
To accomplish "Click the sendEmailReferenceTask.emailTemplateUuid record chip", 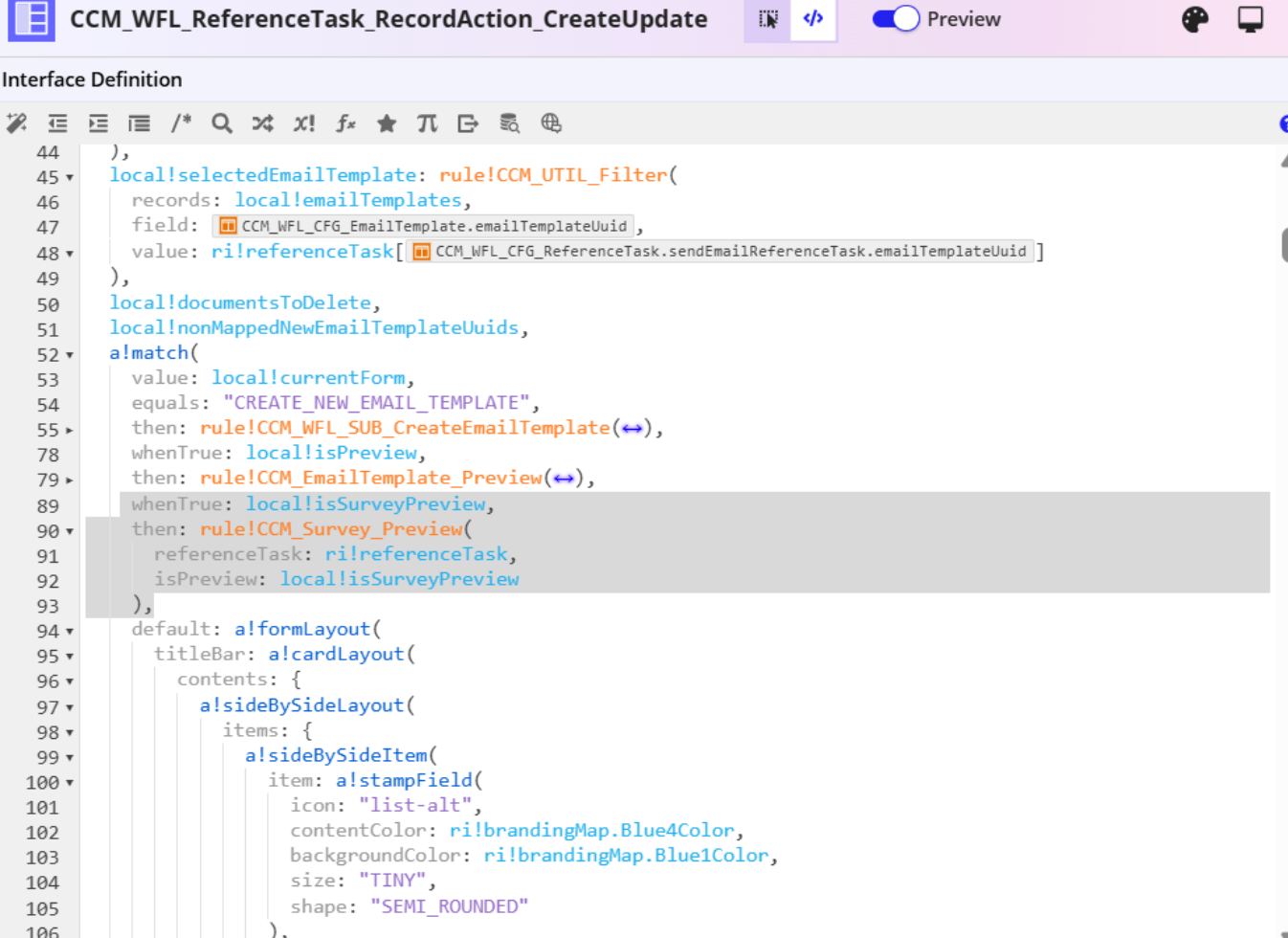I will pos(722,252).
